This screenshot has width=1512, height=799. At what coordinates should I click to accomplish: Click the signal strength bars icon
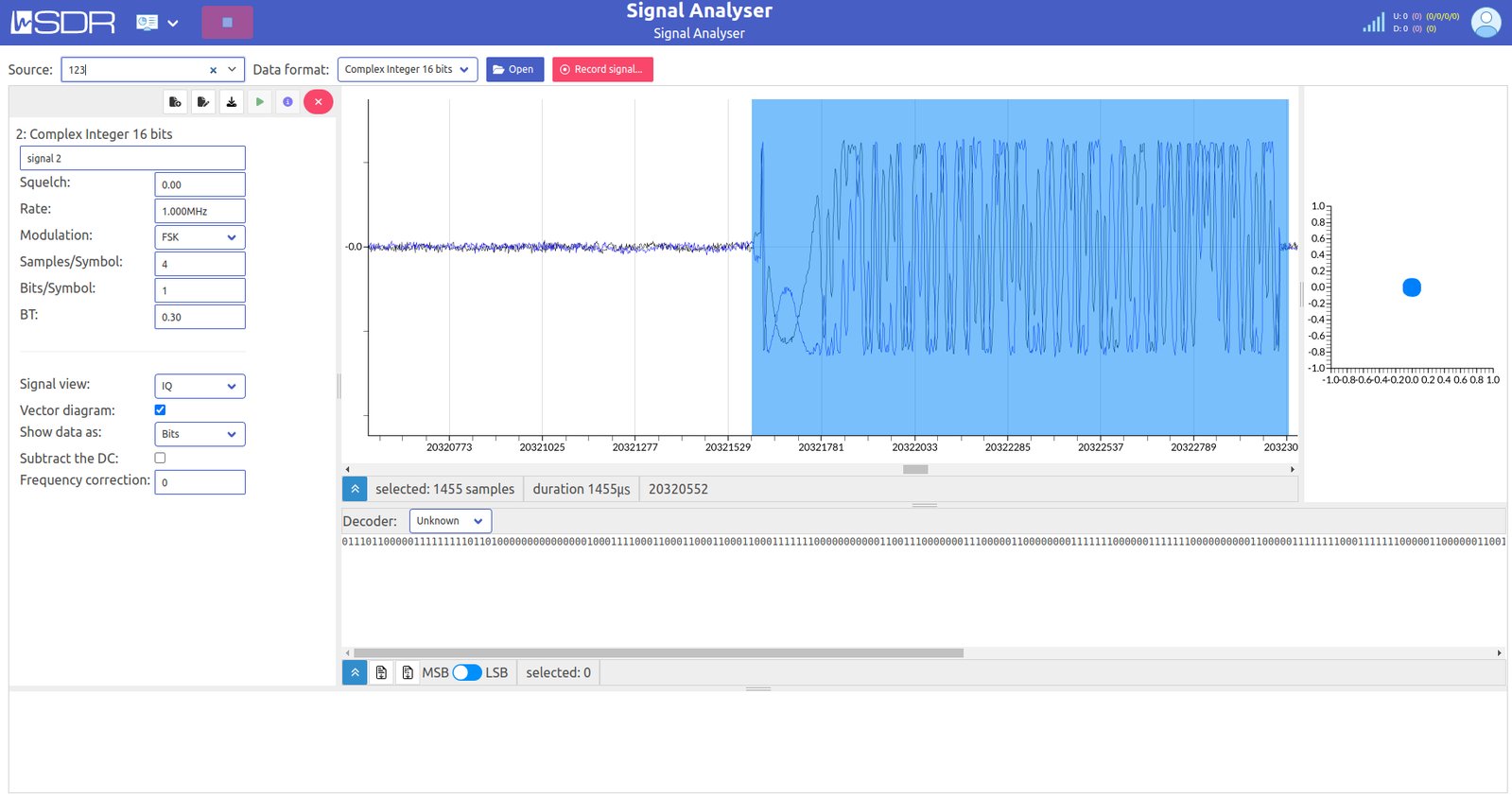click(x=1373, y=22)
